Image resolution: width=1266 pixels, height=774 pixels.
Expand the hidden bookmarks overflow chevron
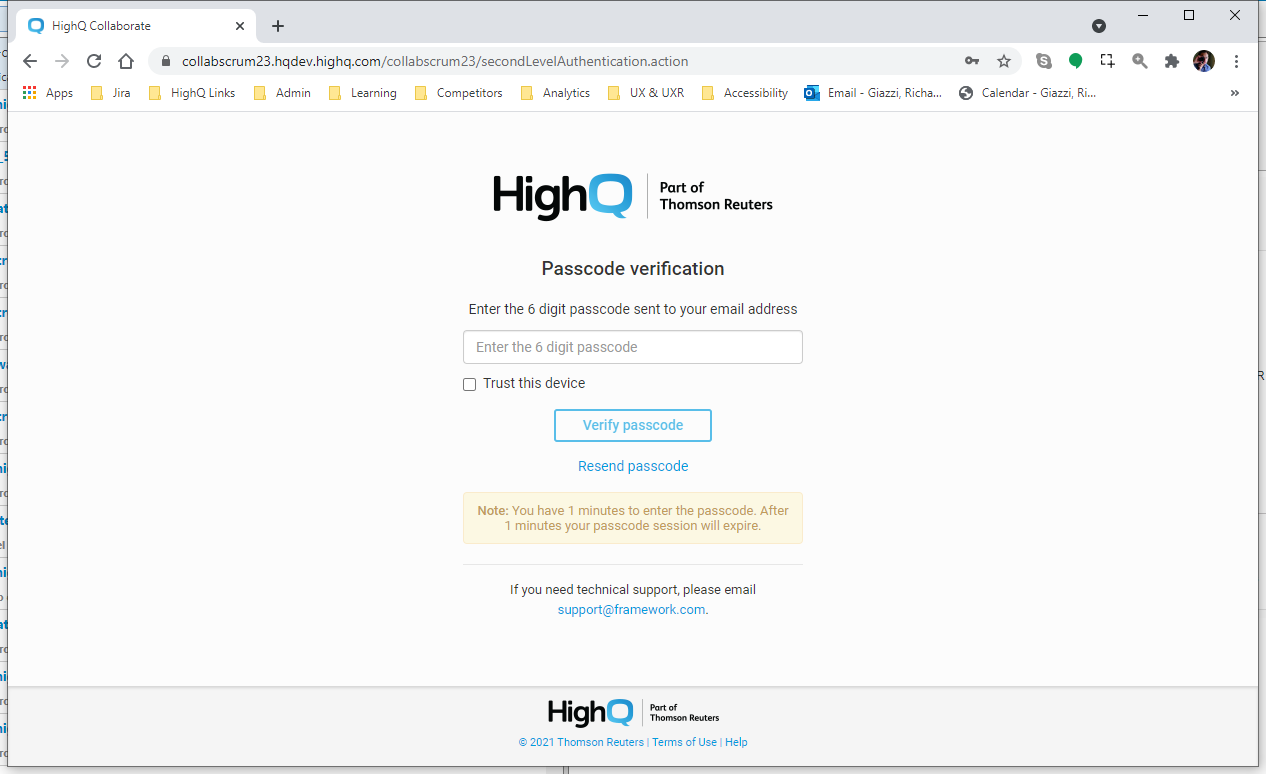tap(1235, 93)
